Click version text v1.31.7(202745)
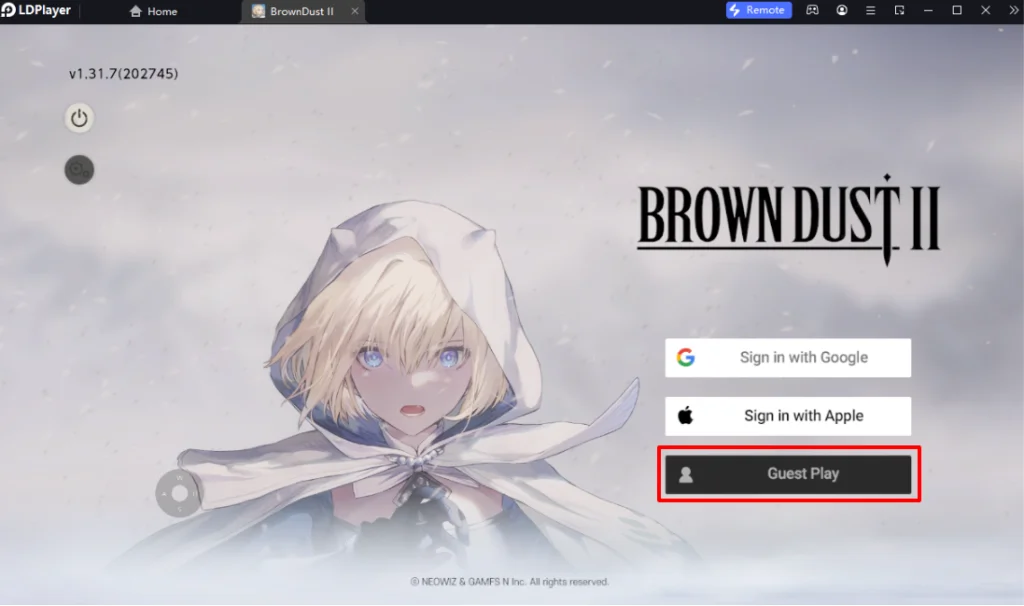Screen dimensions: 1024x606 pos(123,74)
